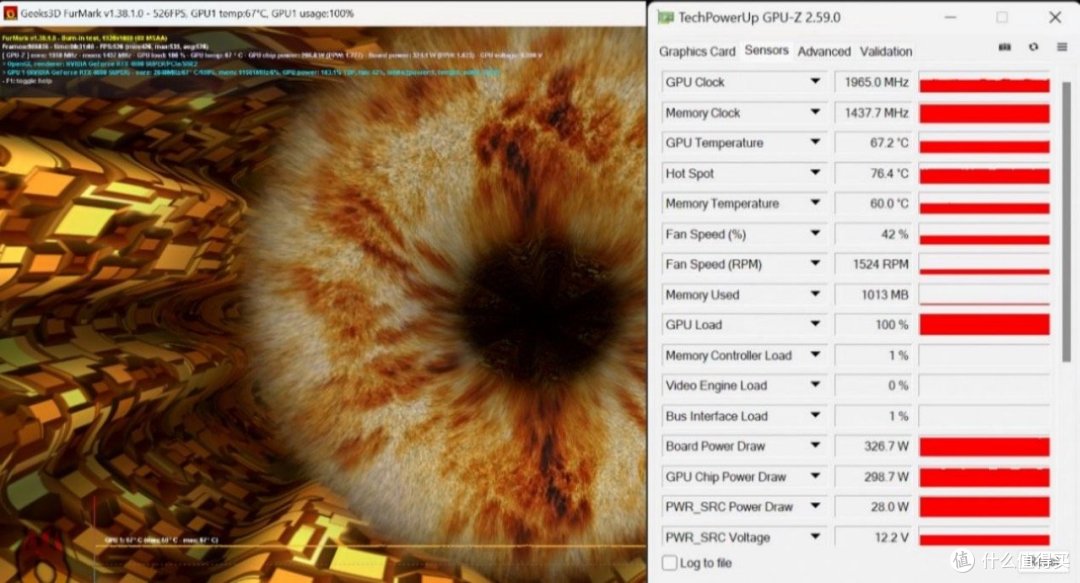
Task: Open the Memory Clock sensor dropdown
Action: pyautogui.click(x=816, y=112)
